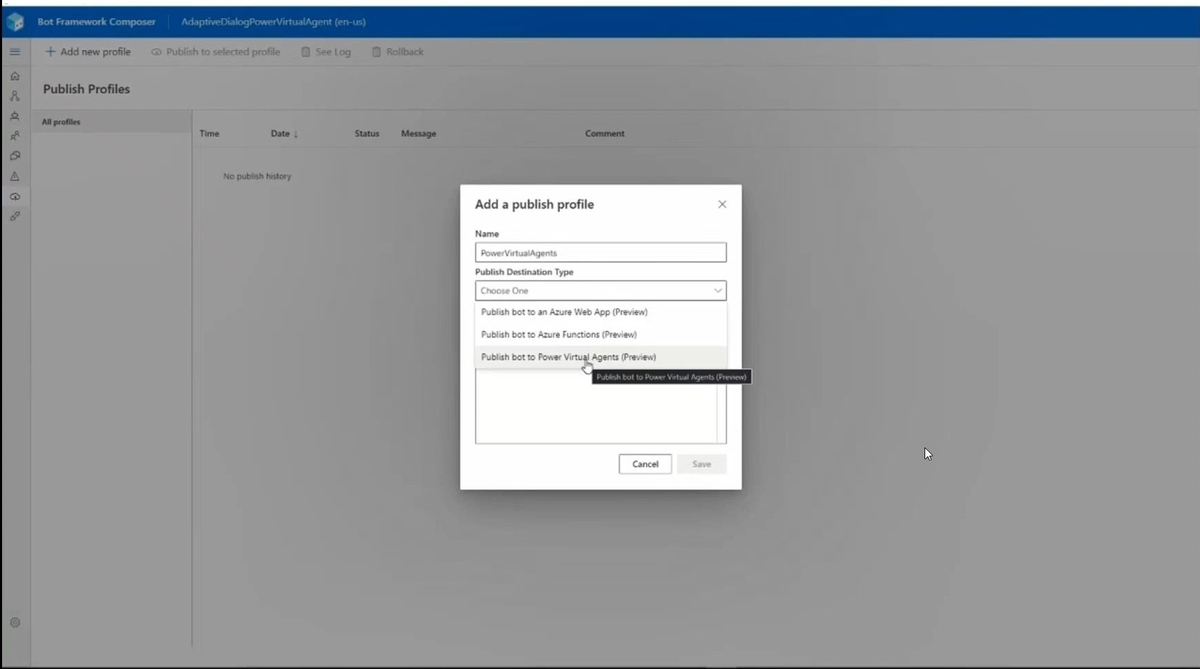
Task: Click the Bot Framework Composer logo
Action: [x=15, y=22]
